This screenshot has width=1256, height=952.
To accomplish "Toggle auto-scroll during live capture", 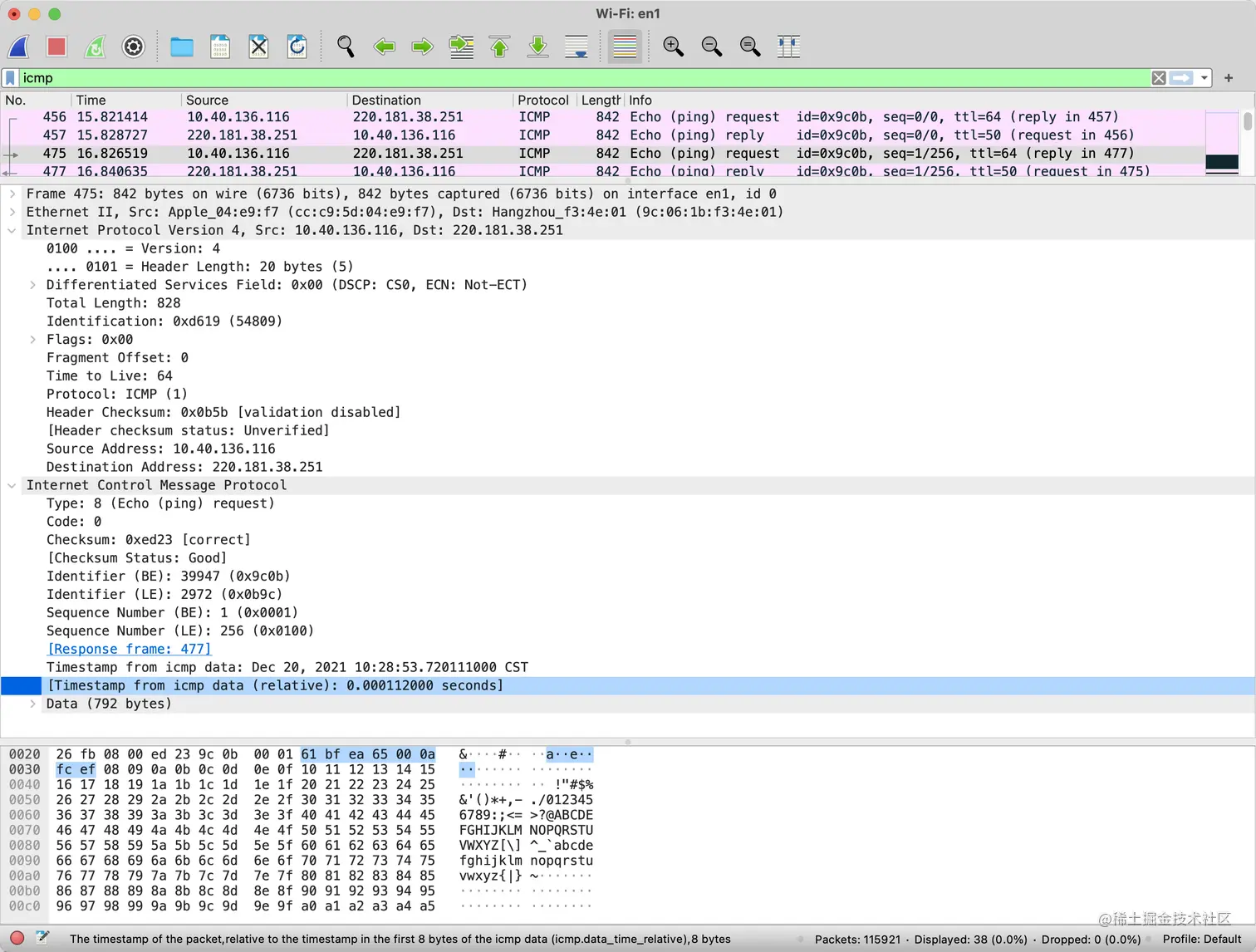I will [576, 47].
